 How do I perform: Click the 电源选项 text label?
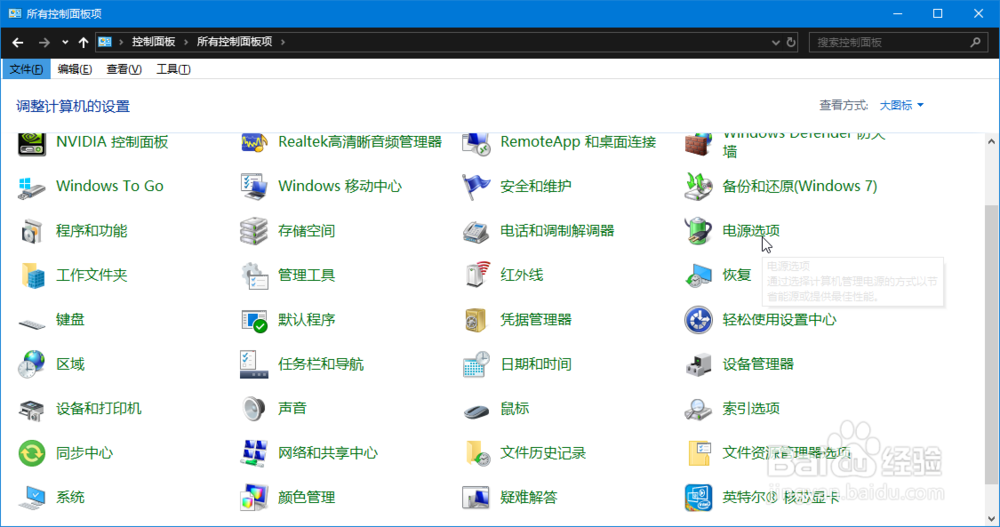(x=751, y=231)
